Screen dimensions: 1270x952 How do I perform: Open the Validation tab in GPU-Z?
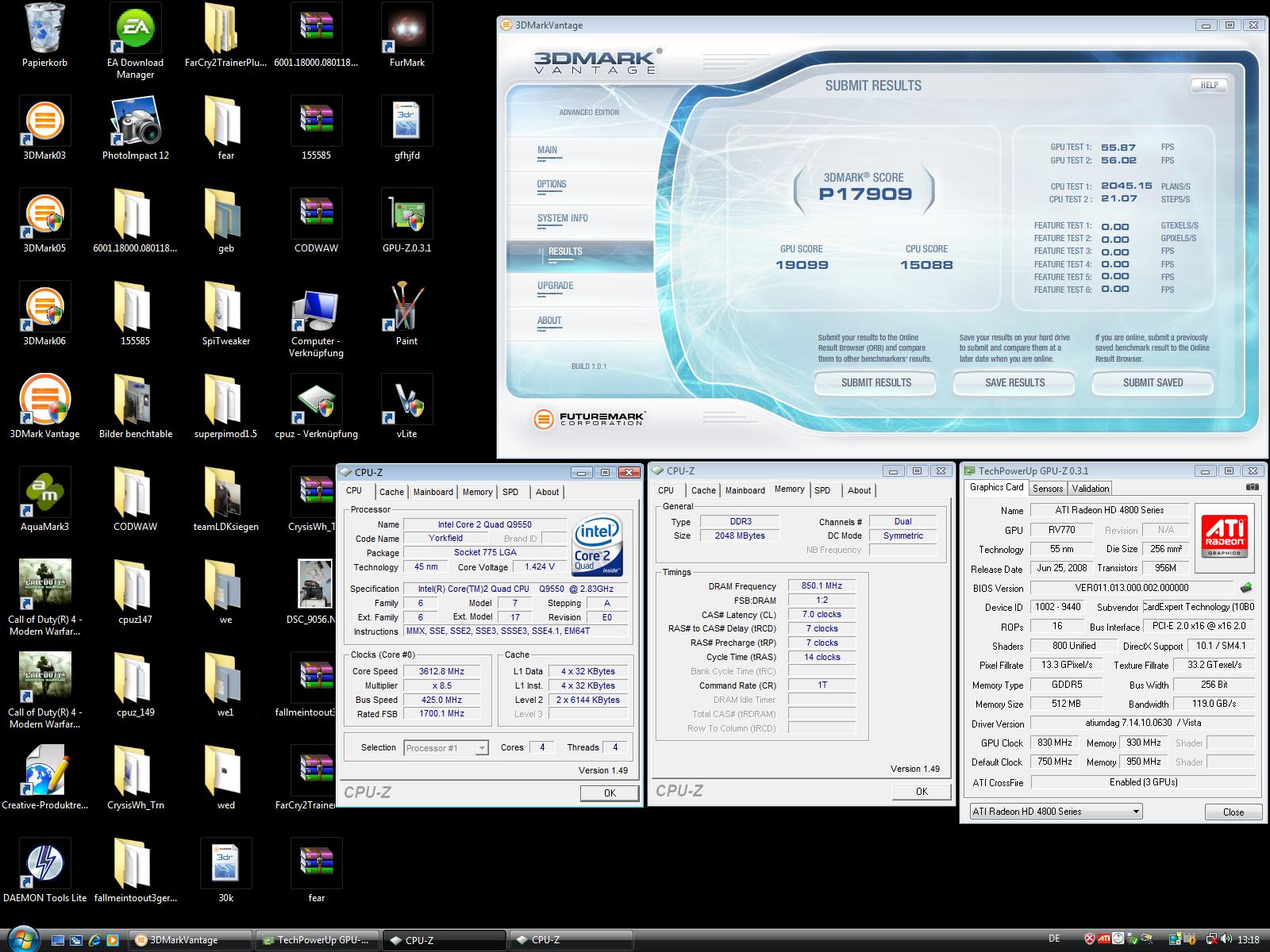click(1091, 489)
